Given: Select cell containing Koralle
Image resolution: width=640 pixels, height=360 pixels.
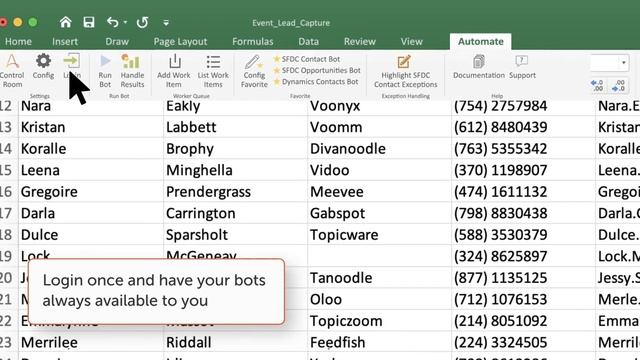Looking at the screenshot, I should pyautogui.click(x=91, y=149).
